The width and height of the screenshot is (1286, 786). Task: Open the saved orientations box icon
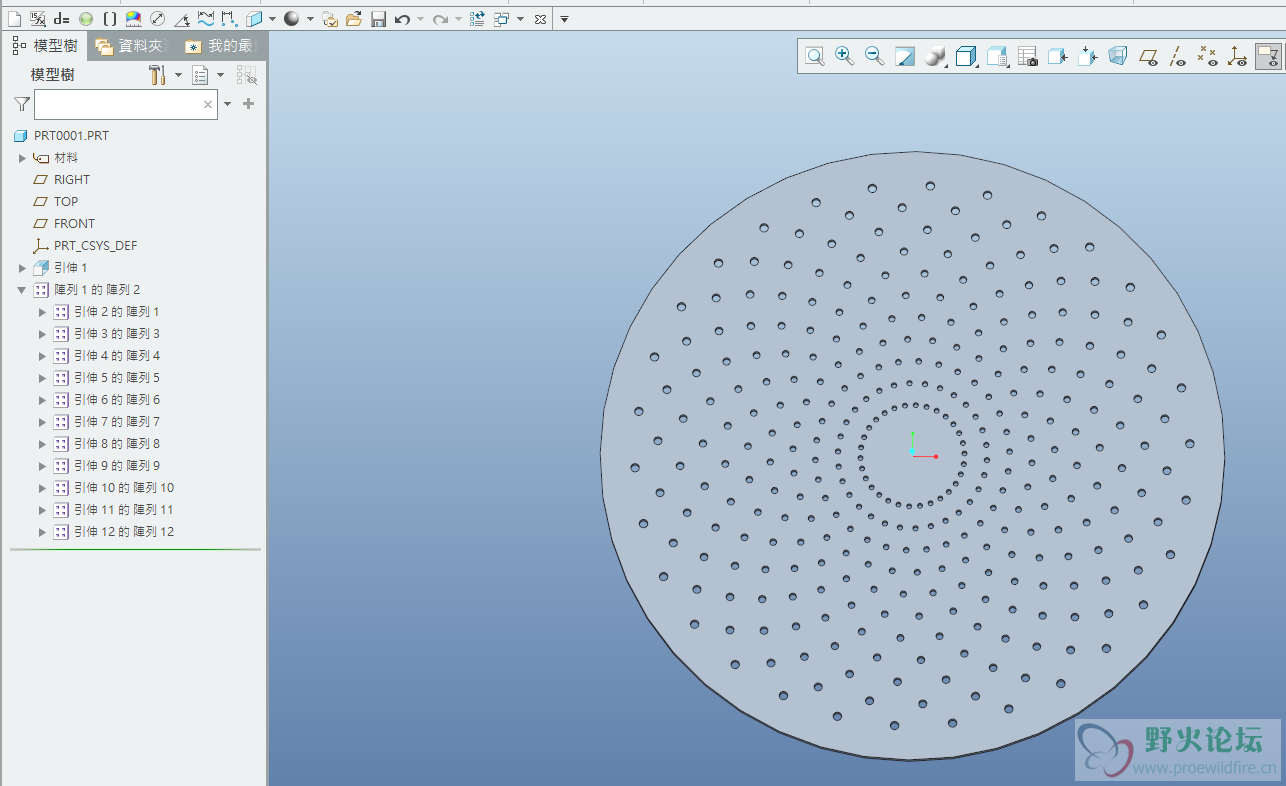[966, 57]
